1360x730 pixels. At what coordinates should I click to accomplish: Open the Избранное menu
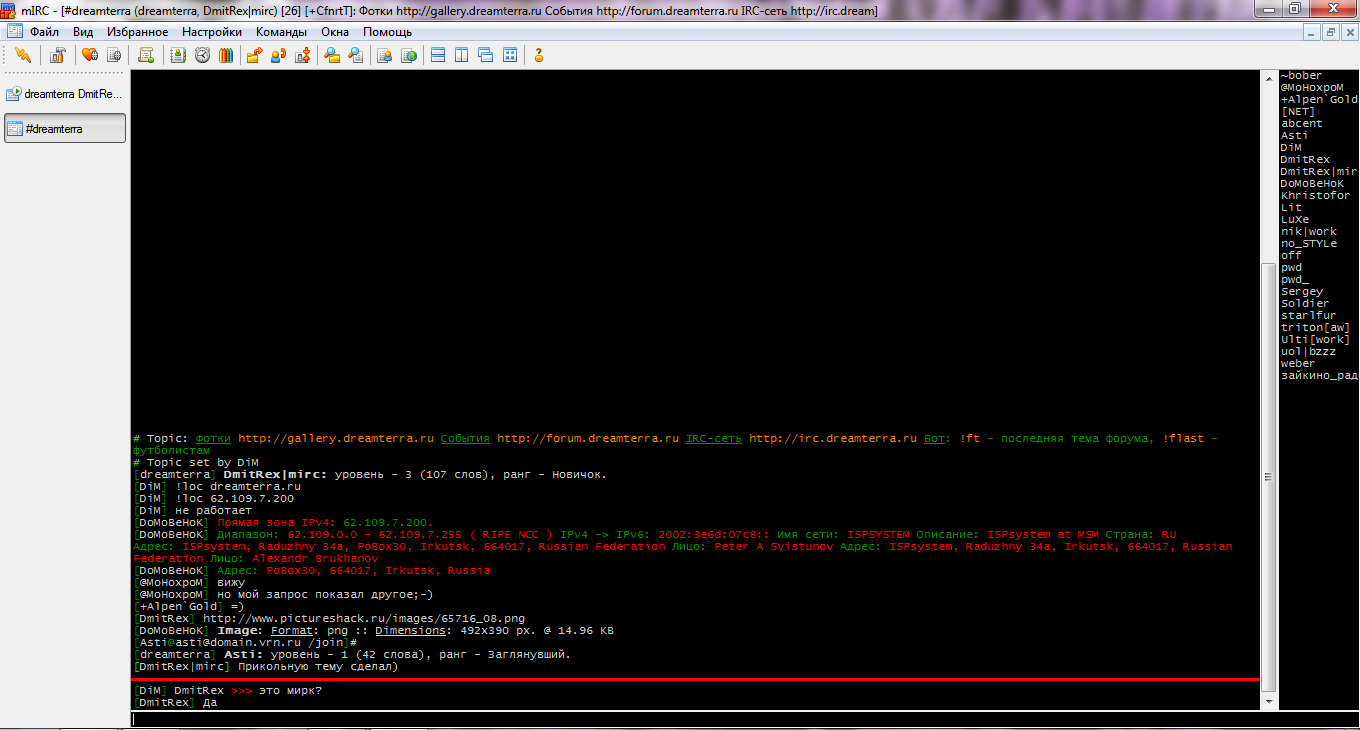[x=138, y=32]
